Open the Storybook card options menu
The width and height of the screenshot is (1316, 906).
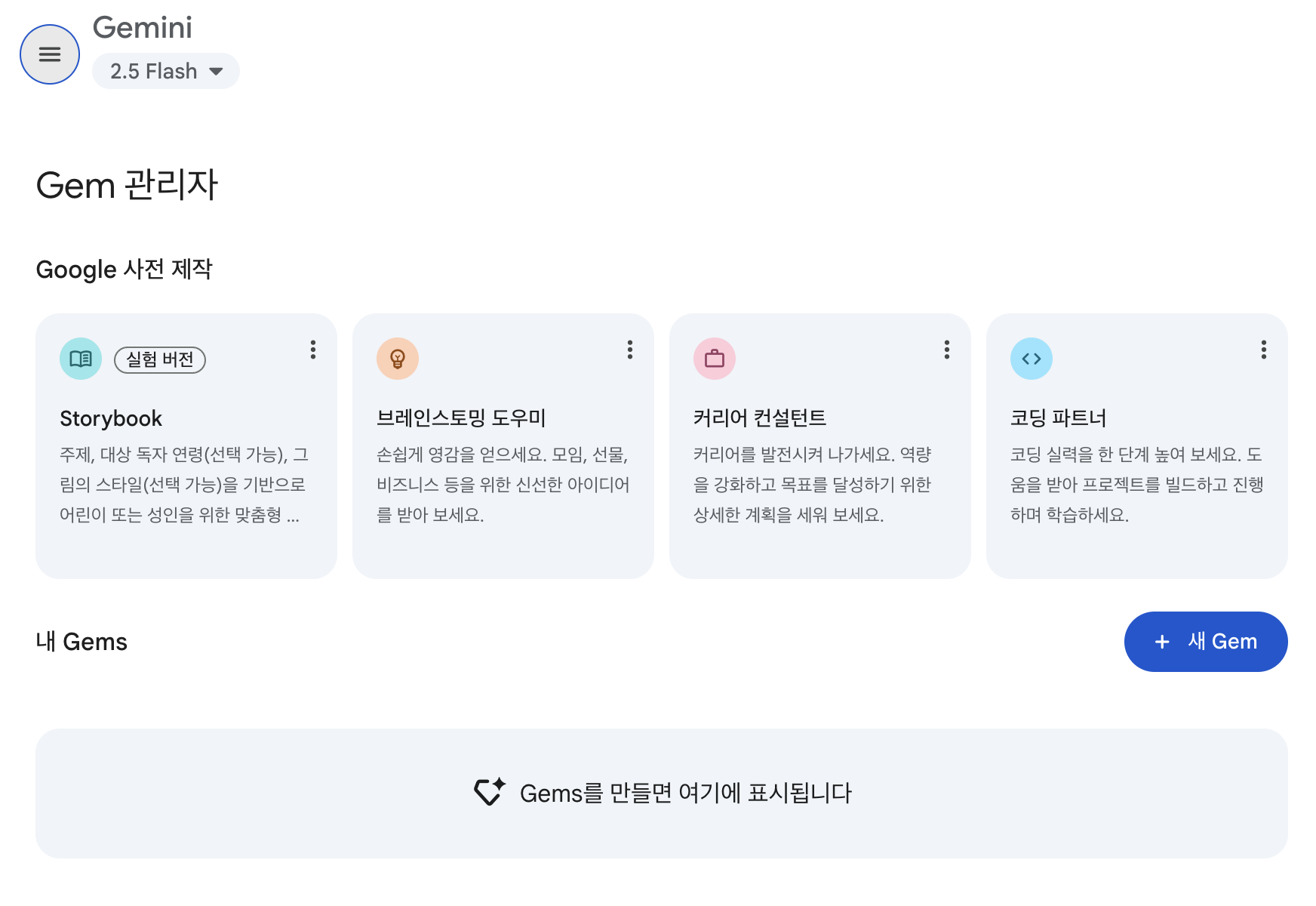(313, 349)
